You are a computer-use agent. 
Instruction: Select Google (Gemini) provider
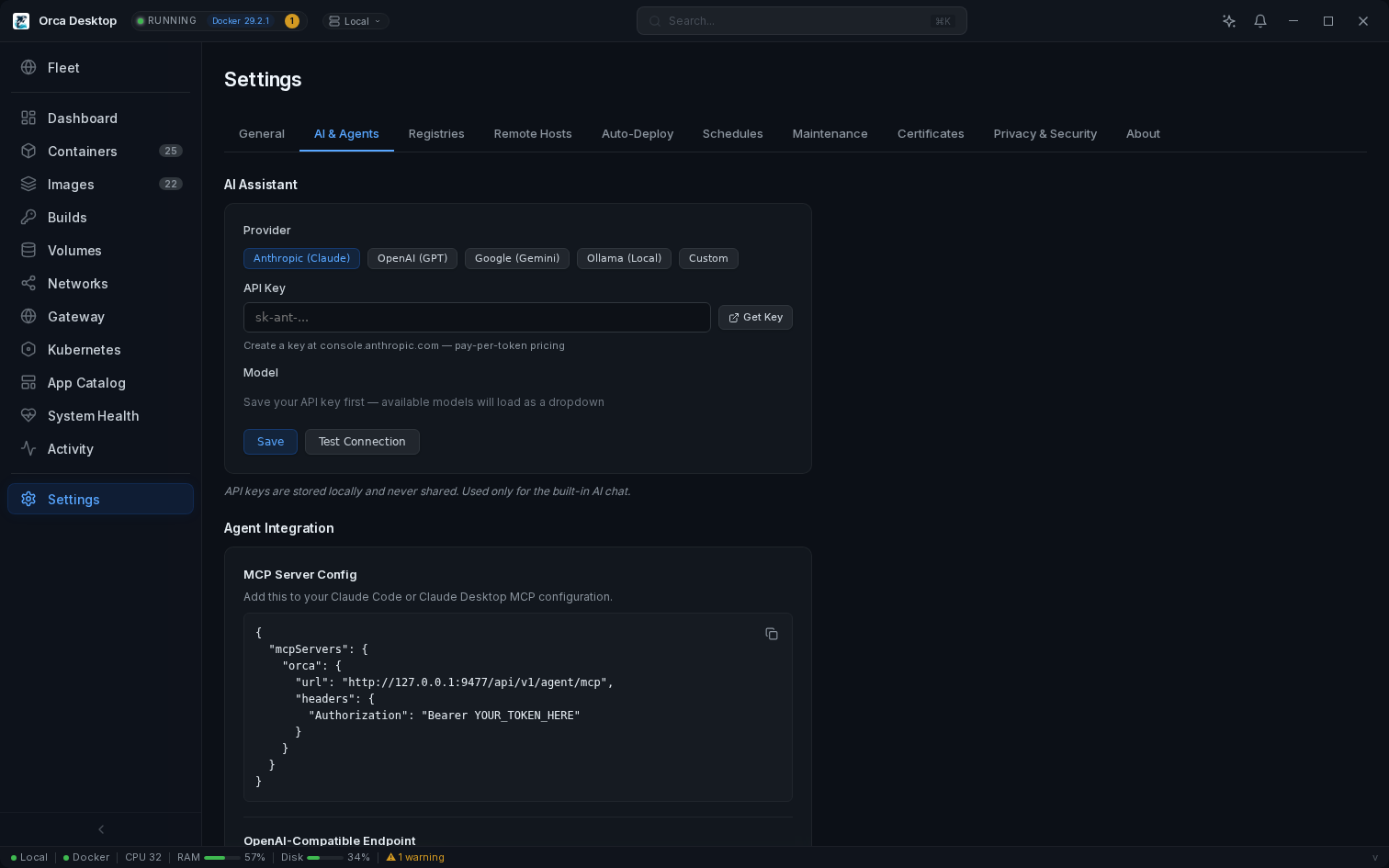517,258
